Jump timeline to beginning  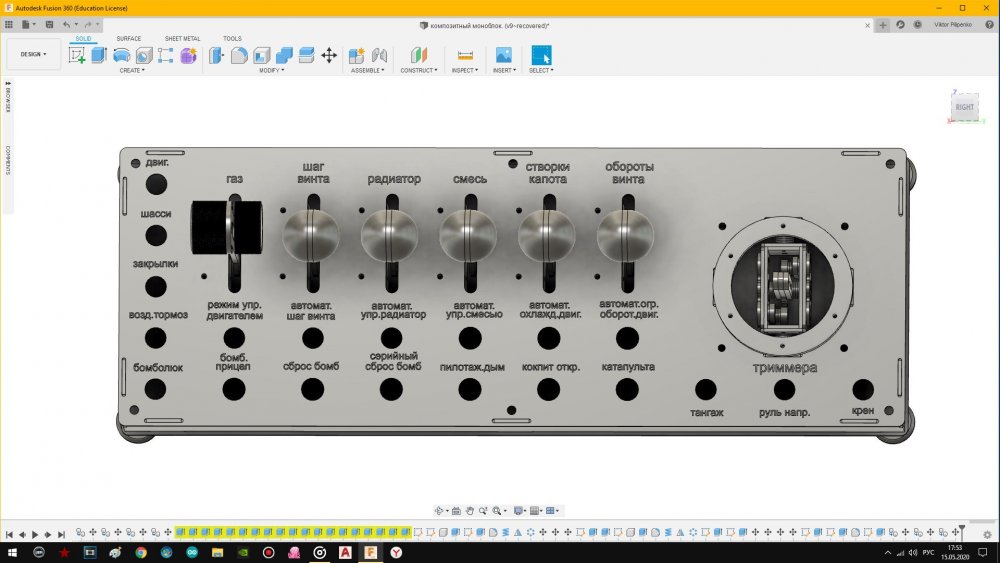[x=9, y=534]
